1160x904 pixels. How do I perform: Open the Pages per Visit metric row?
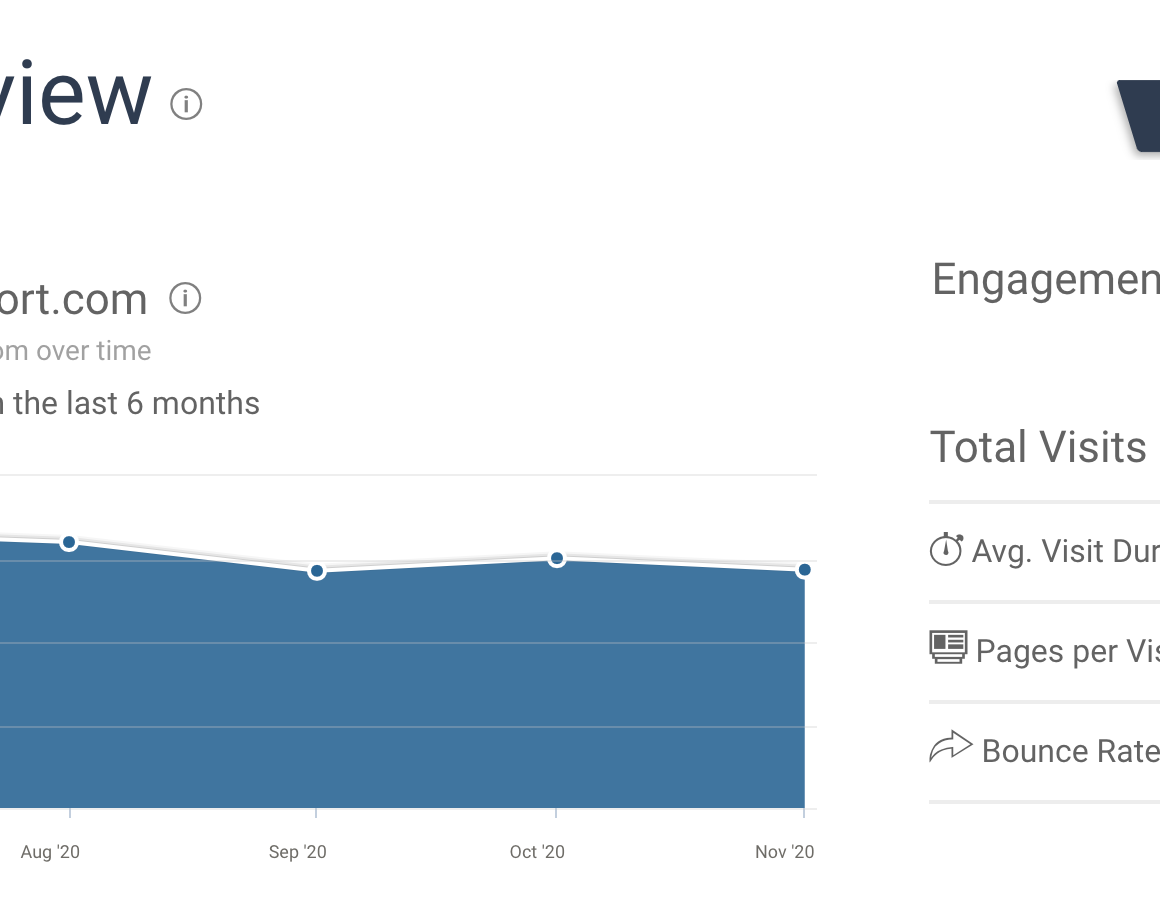click(x=1067, y=652)
